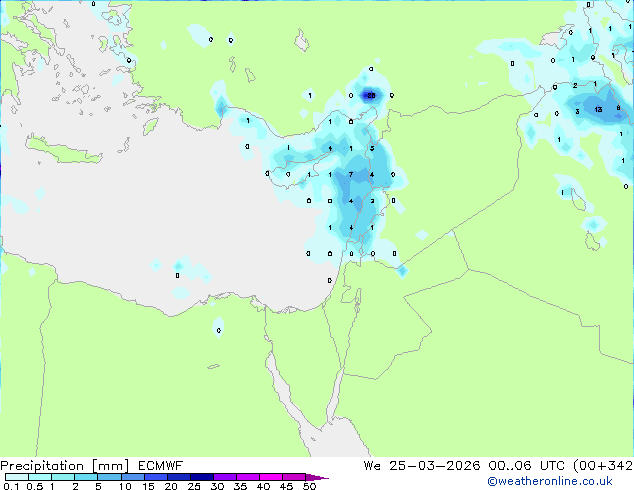Click the '5' precipitation value on the map
The image size is (634, 490).
[372, 148]
